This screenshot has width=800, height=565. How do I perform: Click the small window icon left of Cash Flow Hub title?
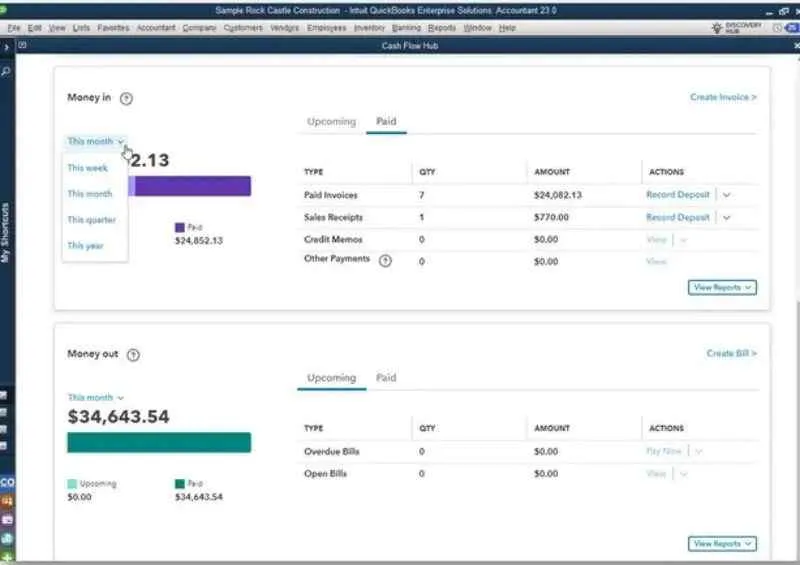pyautogui.click(x=22, y=45)
